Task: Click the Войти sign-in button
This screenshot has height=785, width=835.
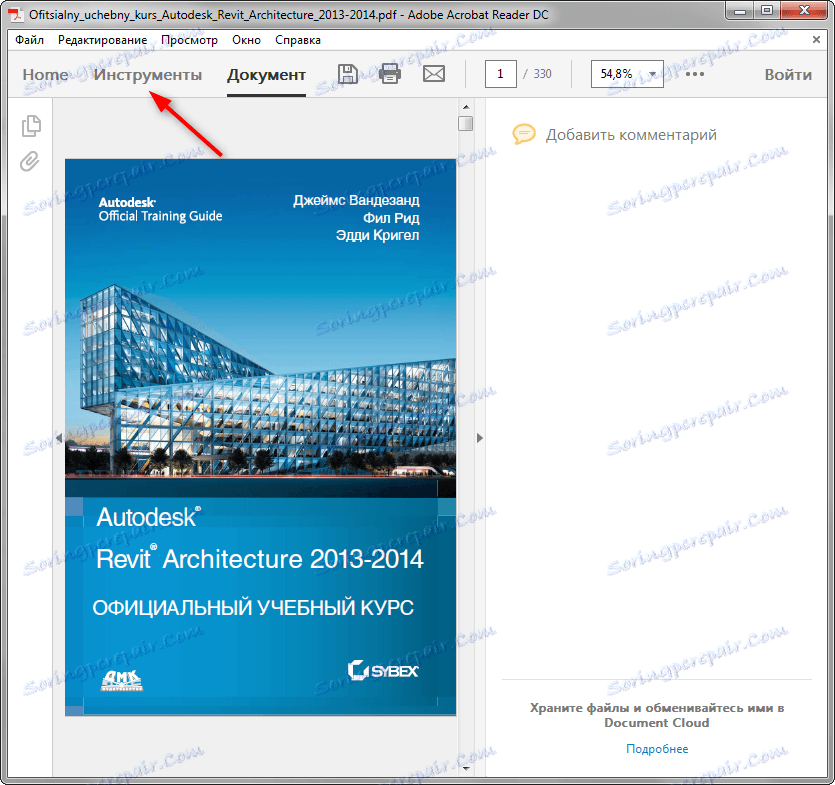Action: pos(788,75)
